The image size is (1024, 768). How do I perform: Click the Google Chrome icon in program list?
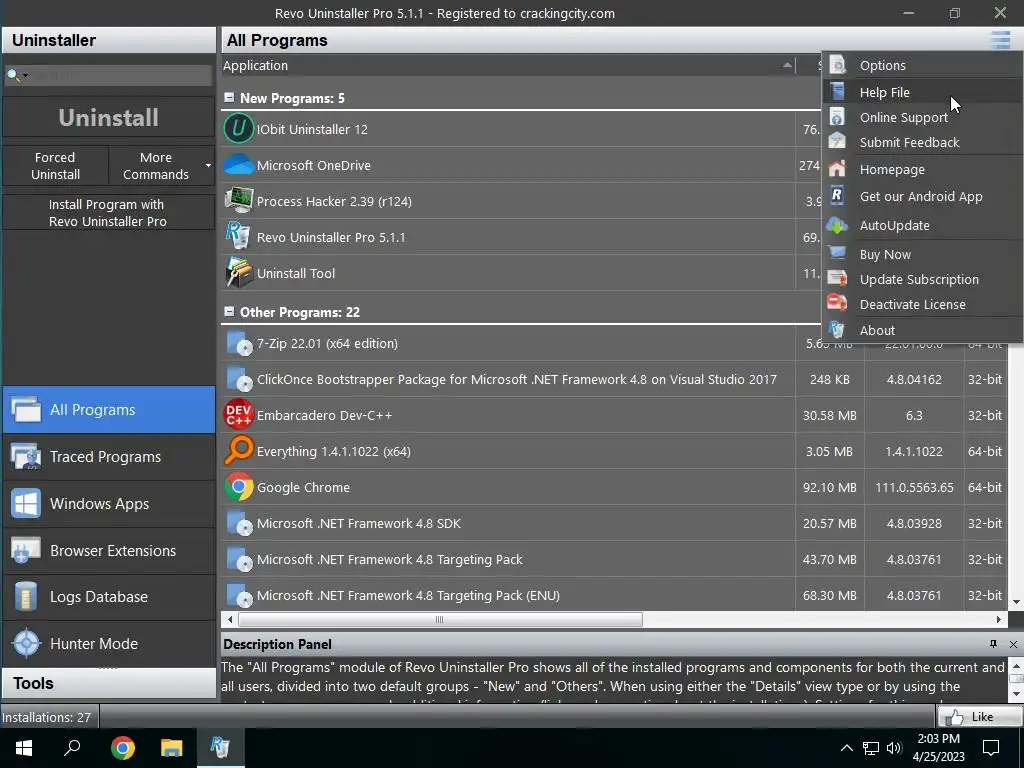(x=238, y=487)
